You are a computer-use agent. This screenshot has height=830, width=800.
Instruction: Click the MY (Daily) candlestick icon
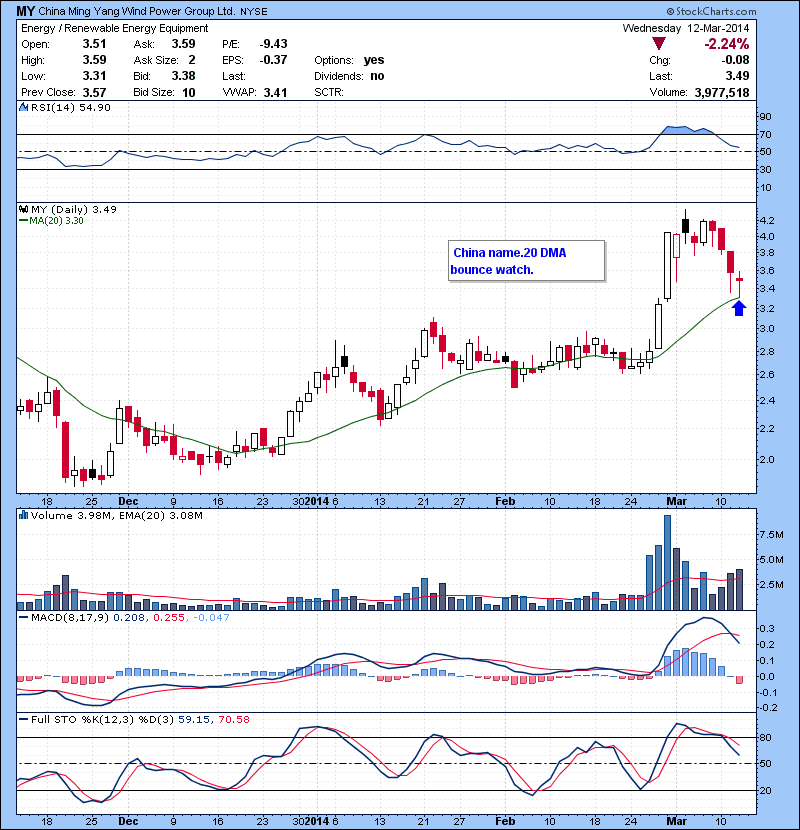[x=23, y=209]
